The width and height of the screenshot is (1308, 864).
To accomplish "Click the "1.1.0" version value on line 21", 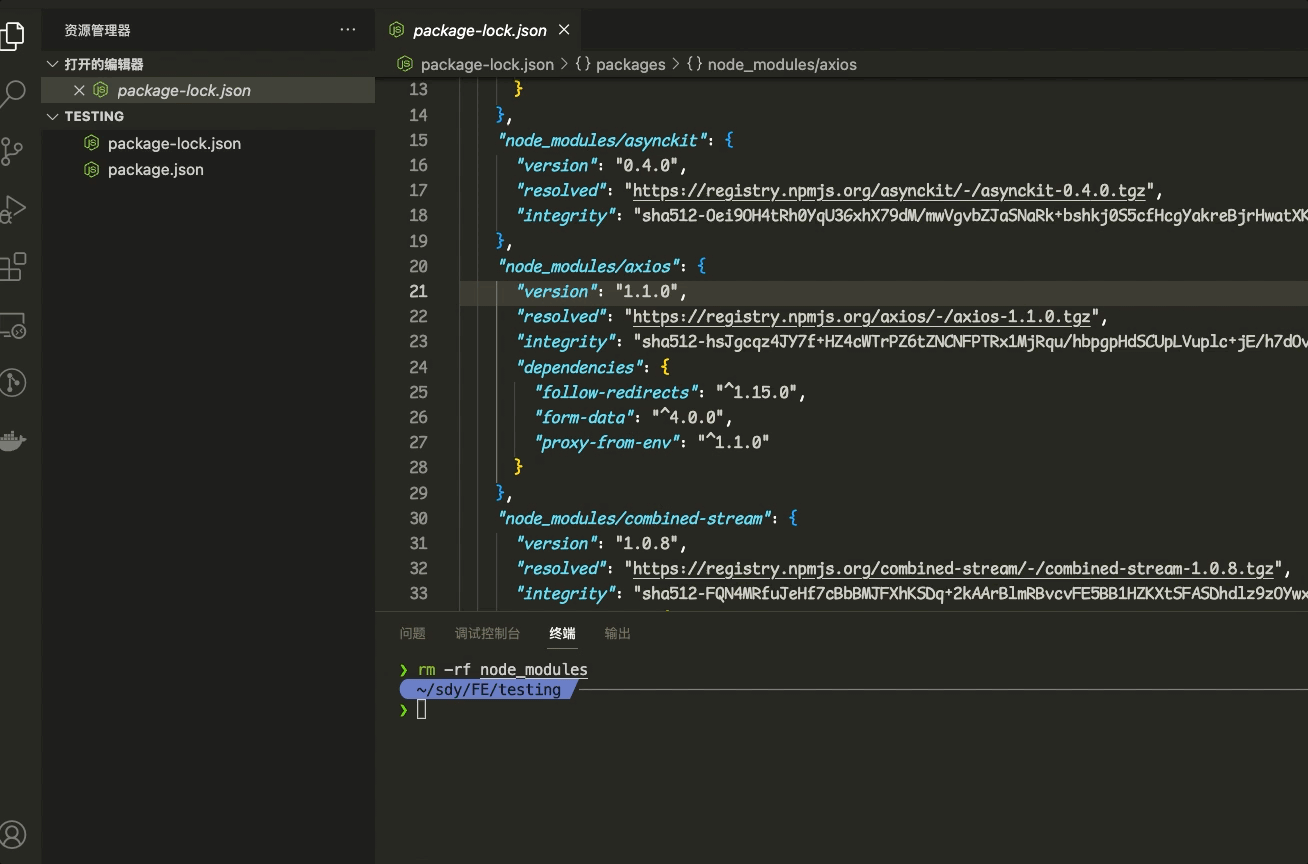I will [x=647, y=291].
